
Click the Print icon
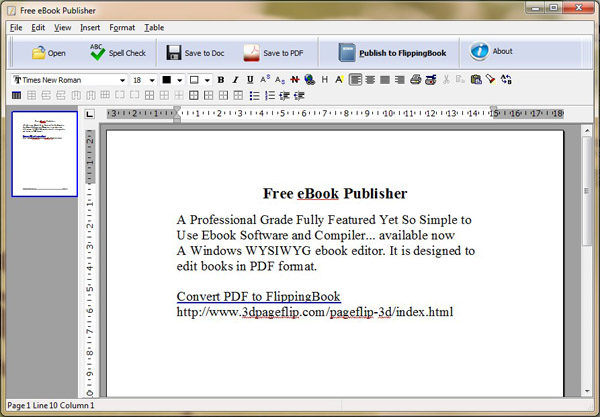[416, 80]
